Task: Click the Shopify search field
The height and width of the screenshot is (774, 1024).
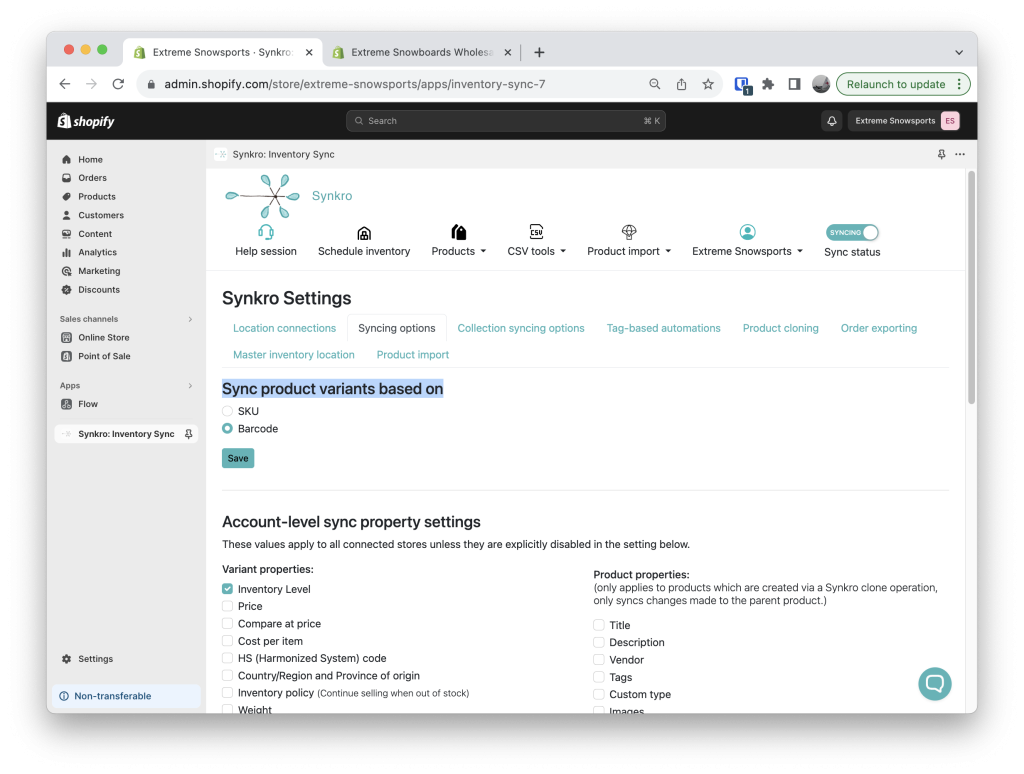Action: (505, 121)
